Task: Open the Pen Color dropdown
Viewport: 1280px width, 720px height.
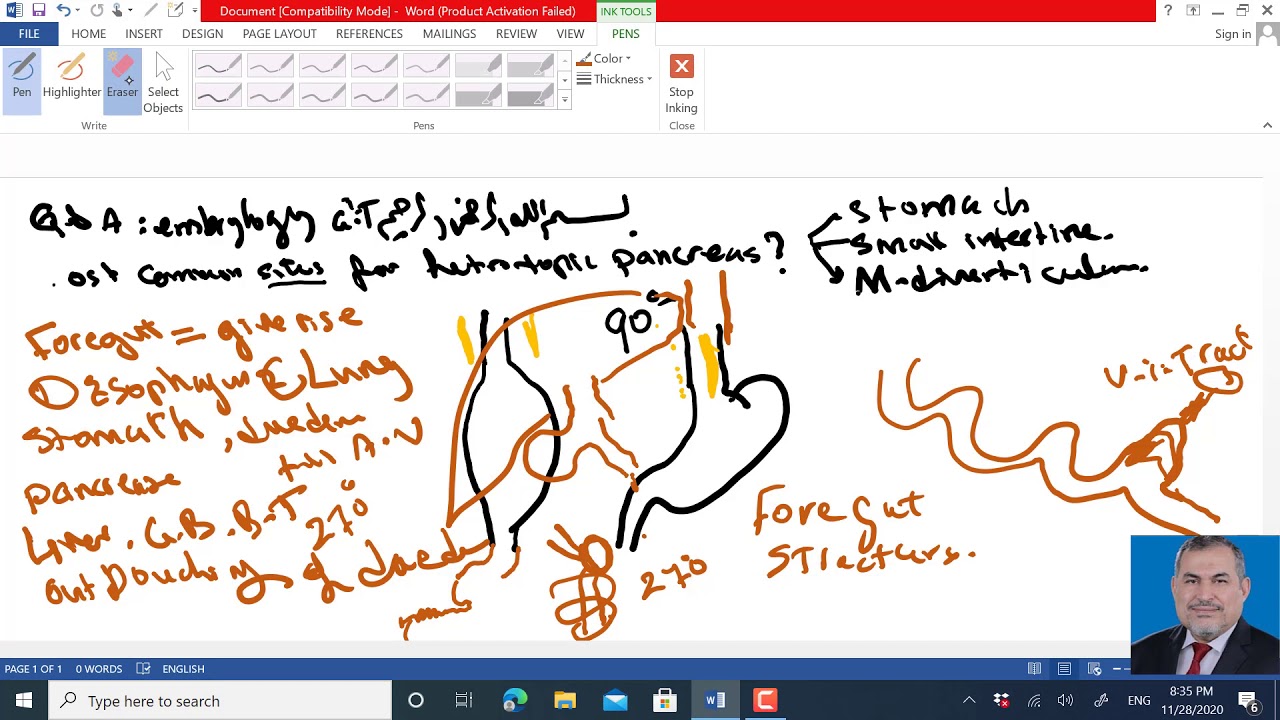Action: 604,59
